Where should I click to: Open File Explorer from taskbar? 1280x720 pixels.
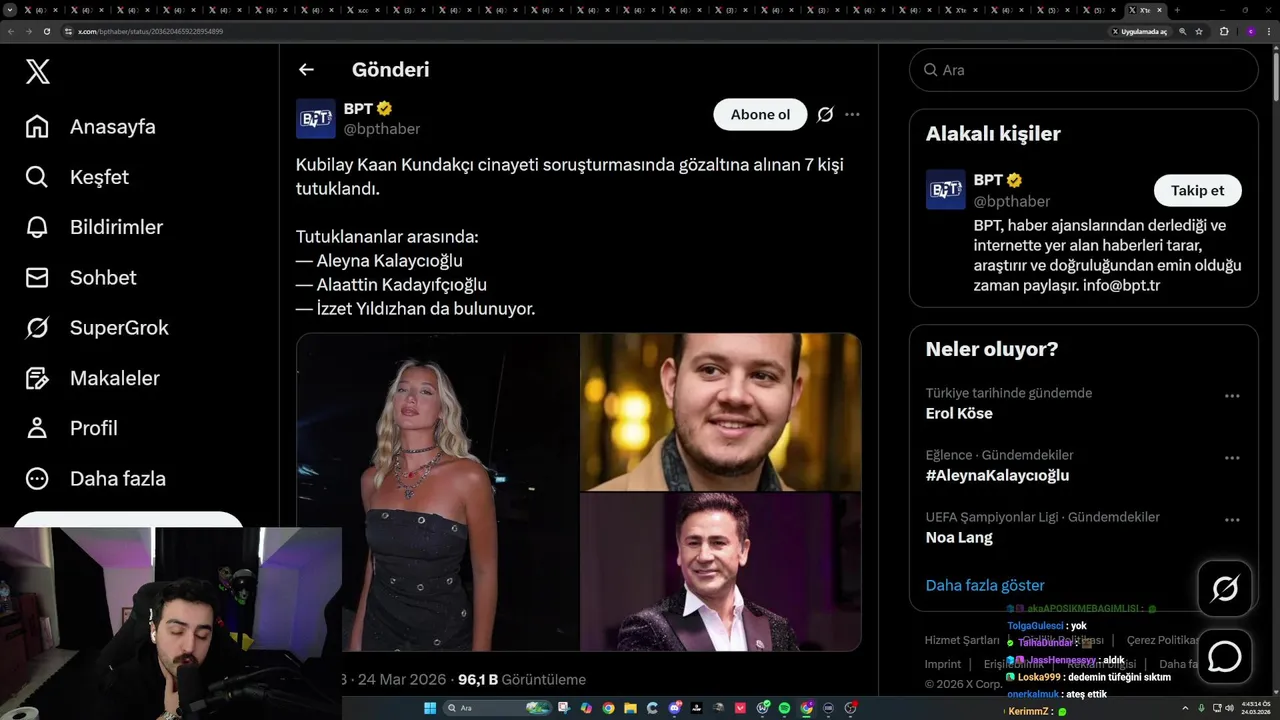tap(630, 708)
